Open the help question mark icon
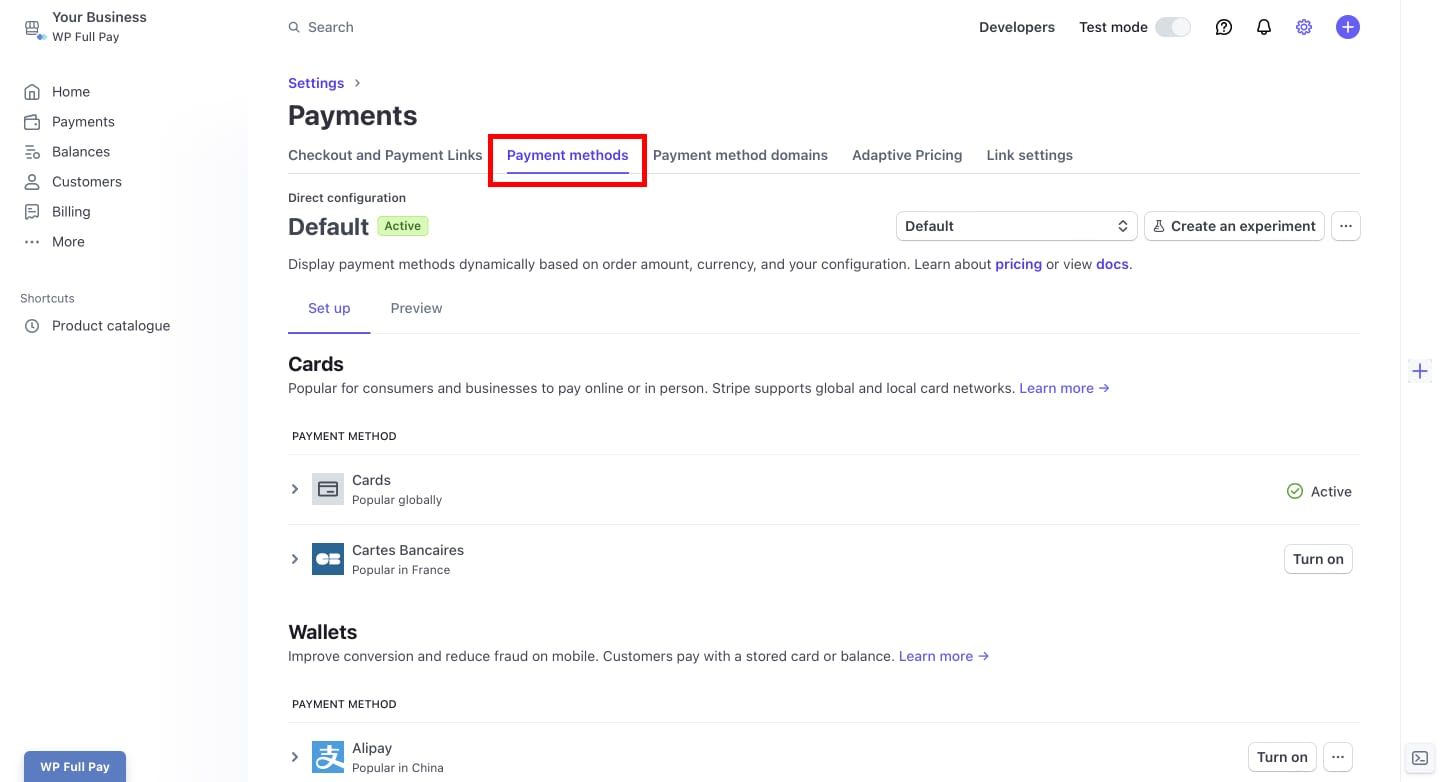This screenshot has height=782, width=1440. [x=1224, y=27]
